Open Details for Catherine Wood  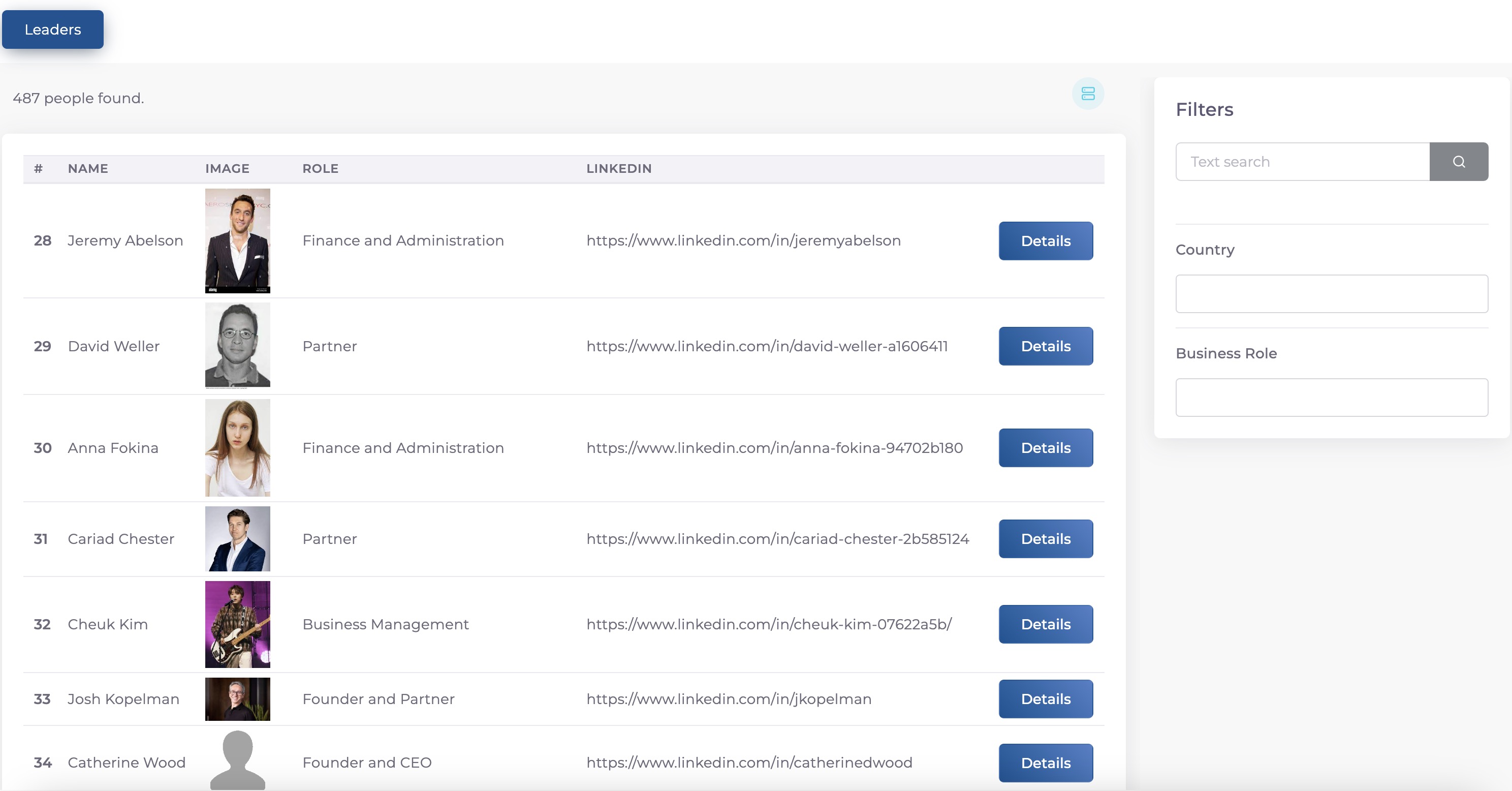pos(1046,762)
